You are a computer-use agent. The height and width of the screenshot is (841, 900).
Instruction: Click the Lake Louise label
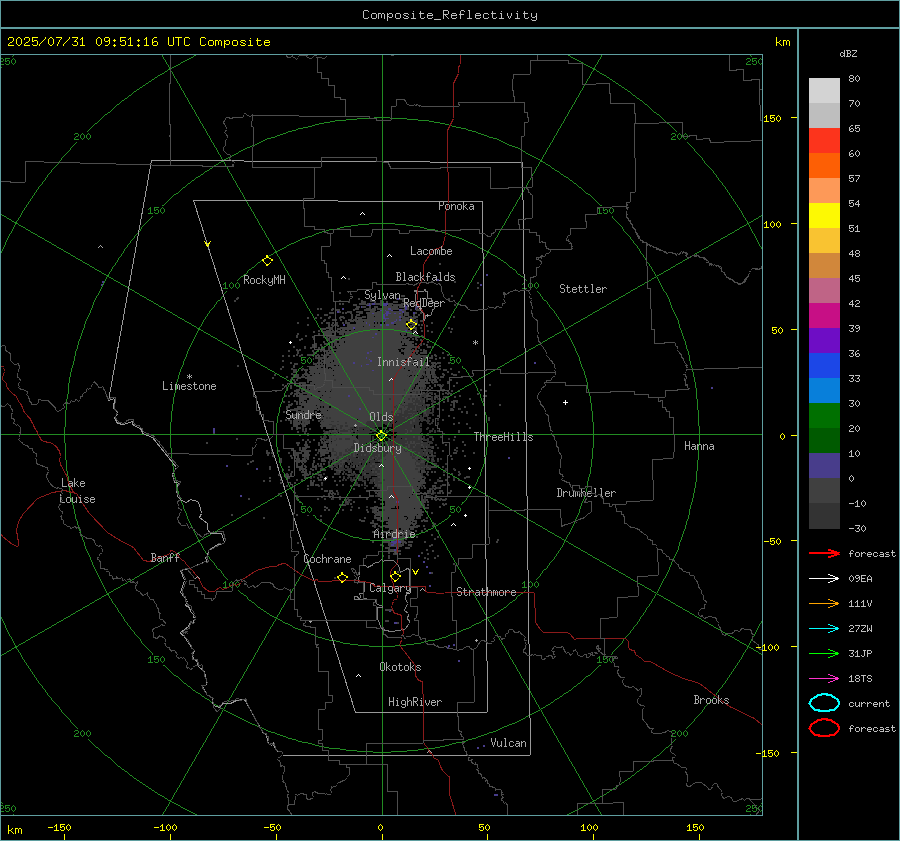tap(77, 491)
